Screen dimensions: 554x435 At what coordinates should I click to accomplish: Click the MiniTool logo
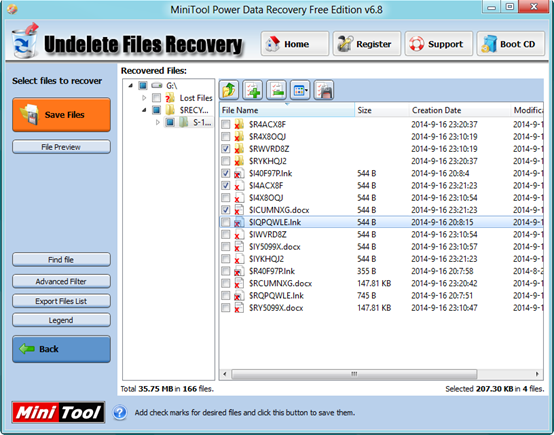58,412
